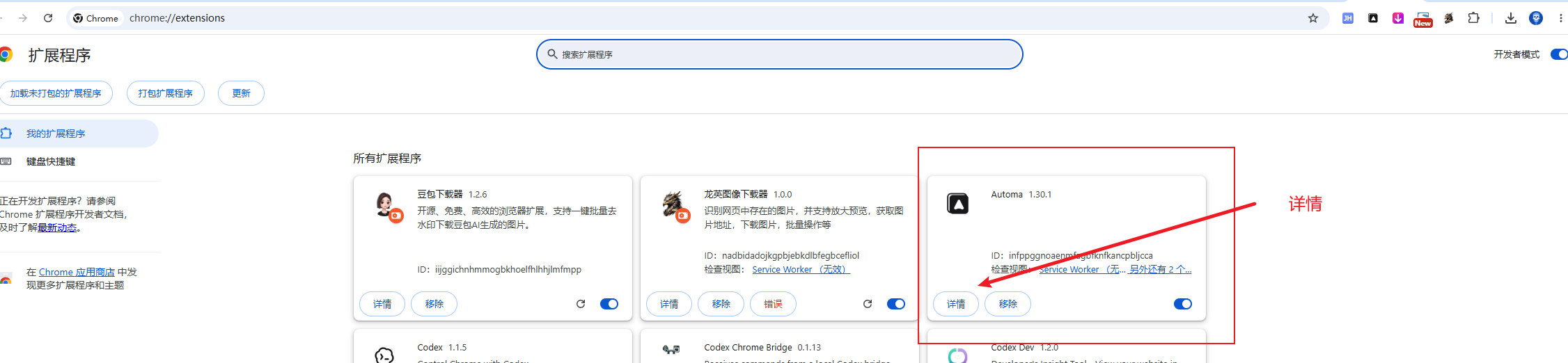Image resolution: width=1568 pixels, height=363 pixels.
Task: Disable the Automa extension toggle
Action: (1183, 304)
